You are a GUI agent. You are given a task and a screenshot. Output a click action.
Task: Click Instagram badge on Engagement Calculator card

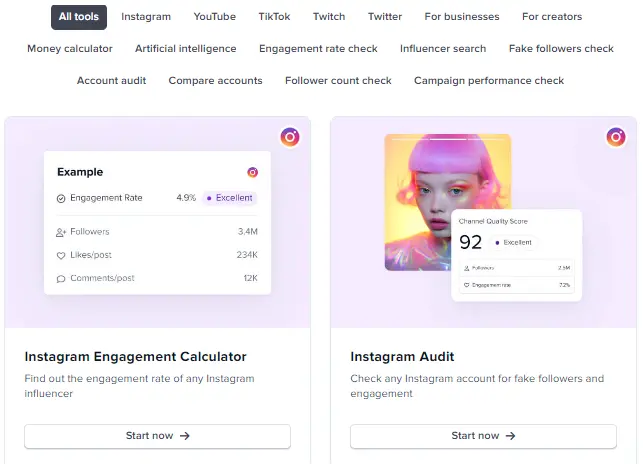click(290, 137)
